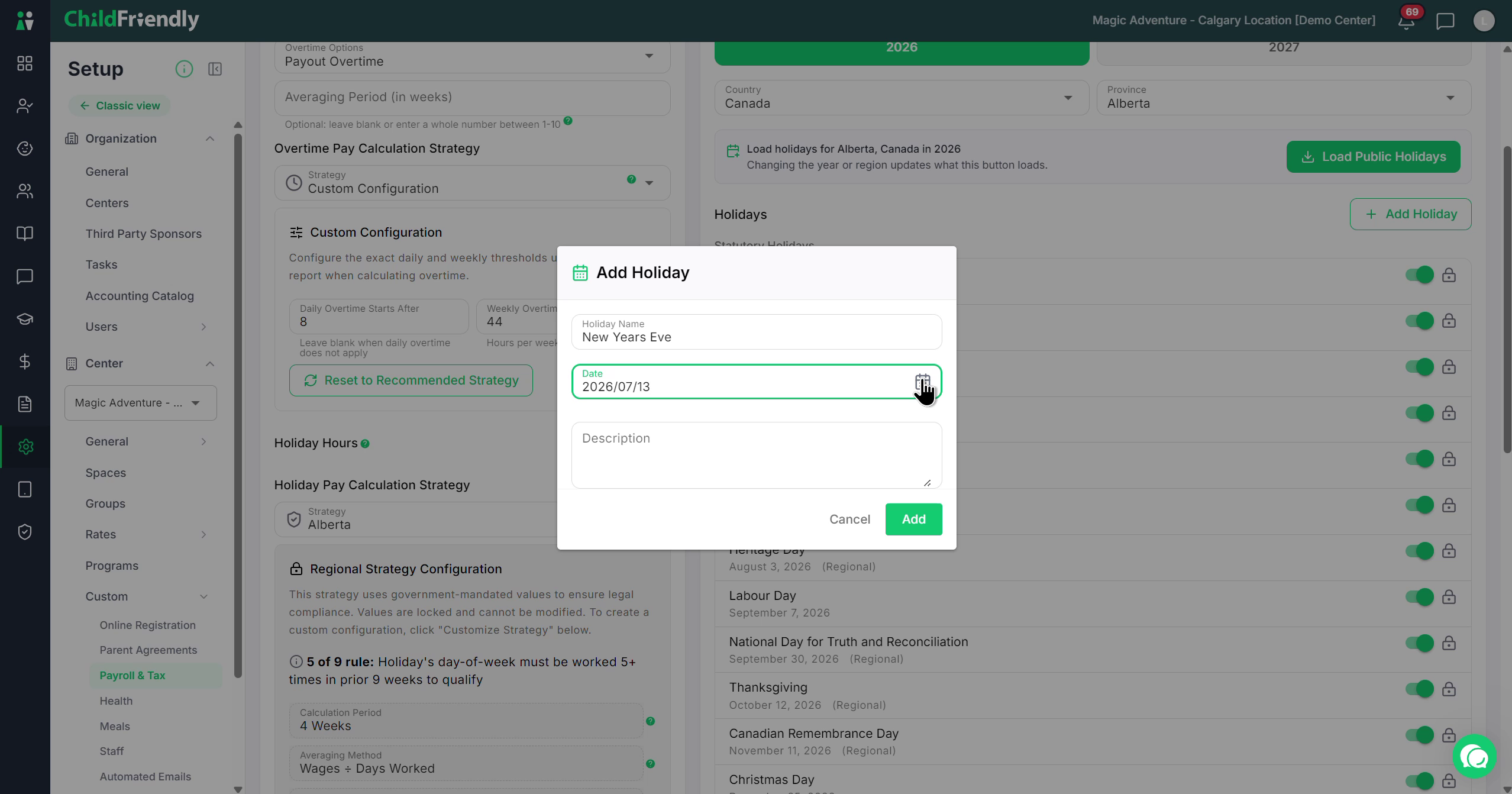Click the Add button in dialog
This screenshot has height=794, width=1512.
coord(913,519)
